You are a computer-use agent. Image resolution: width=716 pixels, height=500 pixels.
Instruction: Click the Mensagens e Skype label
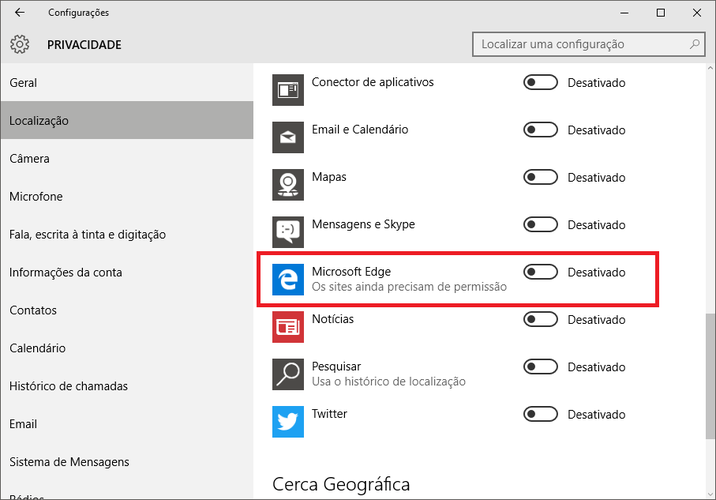point(363,224)
